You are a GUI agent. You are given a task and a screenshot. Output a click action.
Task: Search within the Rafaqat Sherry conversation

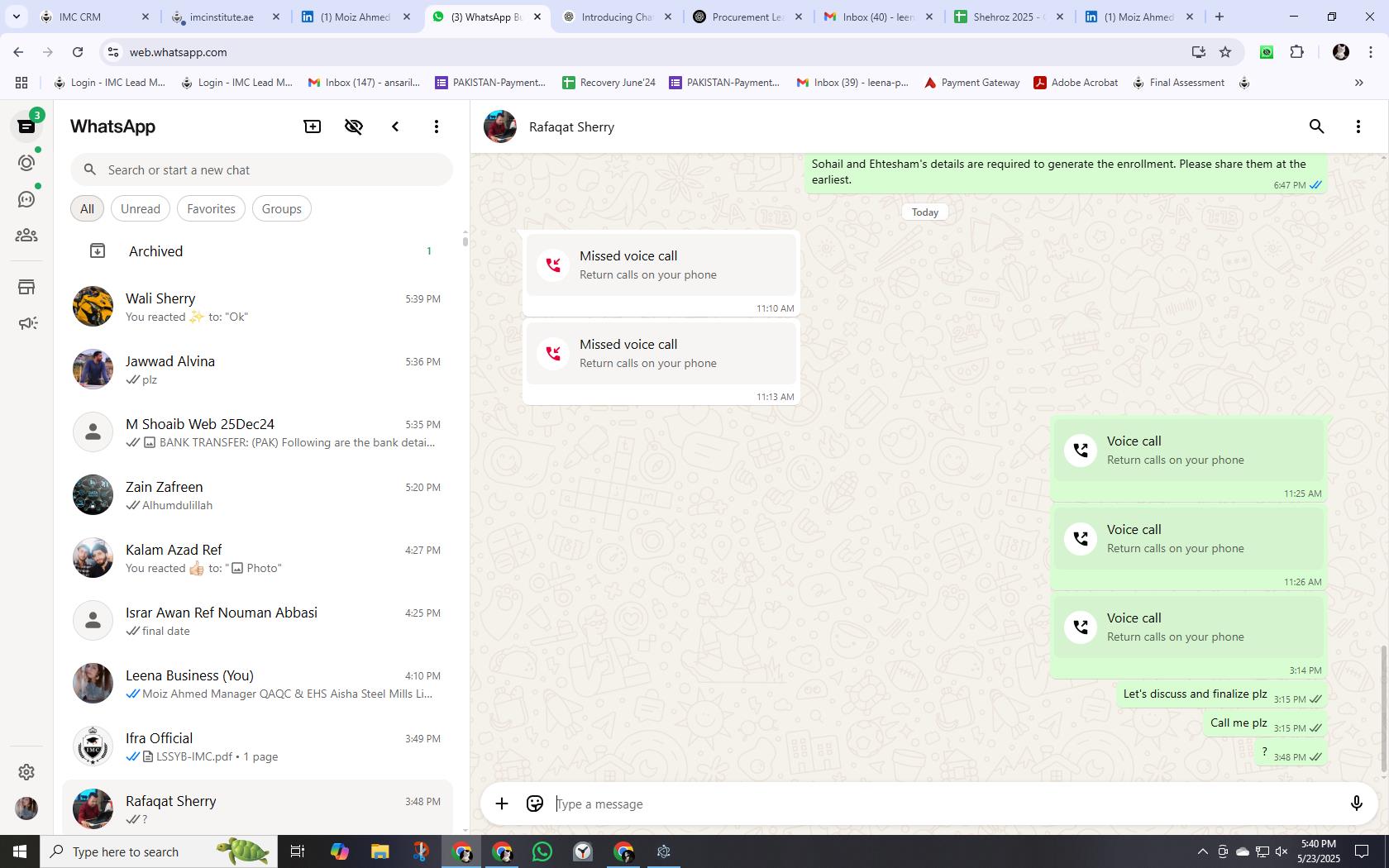(1317, 126)
